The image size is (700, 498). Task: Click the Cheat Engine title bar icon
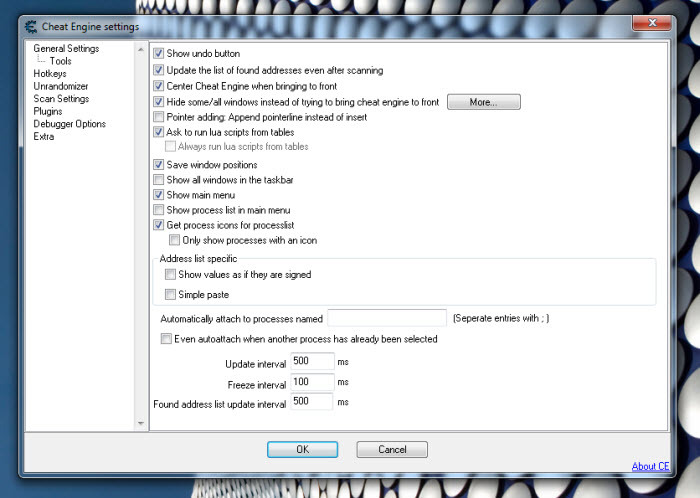[x=31, y=27]
